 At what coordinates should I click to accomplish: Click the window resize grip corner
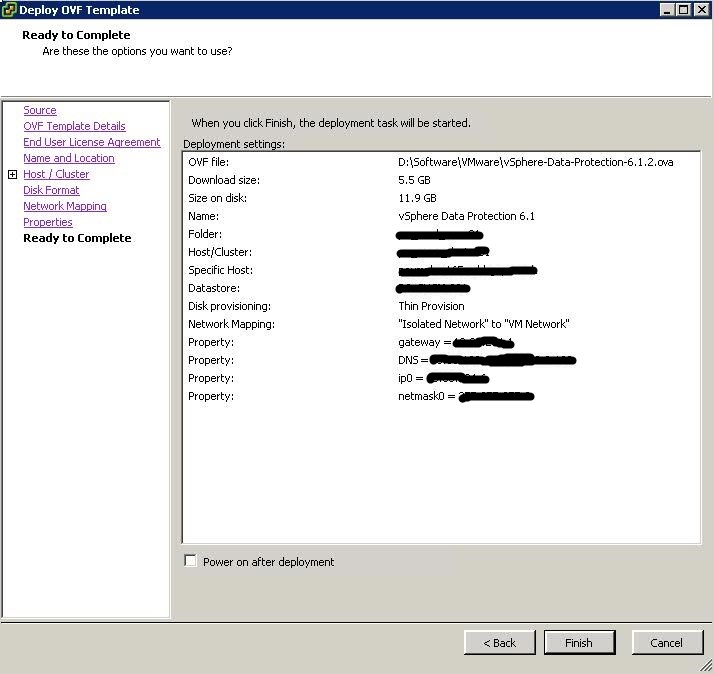(707, 667)
